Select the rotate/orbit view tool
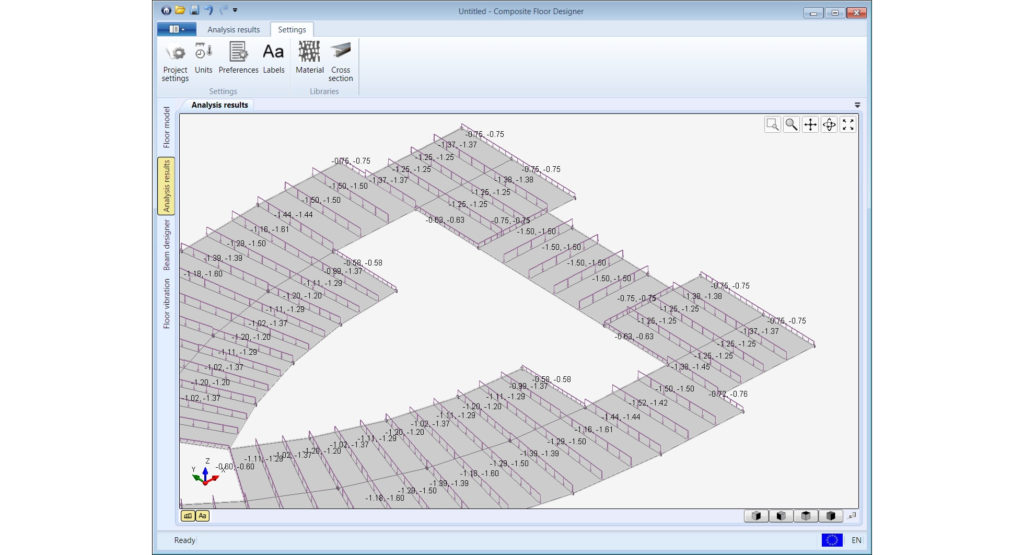 tap(829, 125)
